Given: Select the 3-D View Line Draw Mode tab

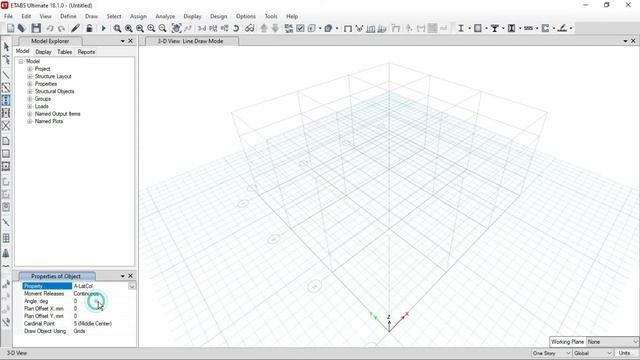Looking at the screenshot, I should [x=190, y=41].
